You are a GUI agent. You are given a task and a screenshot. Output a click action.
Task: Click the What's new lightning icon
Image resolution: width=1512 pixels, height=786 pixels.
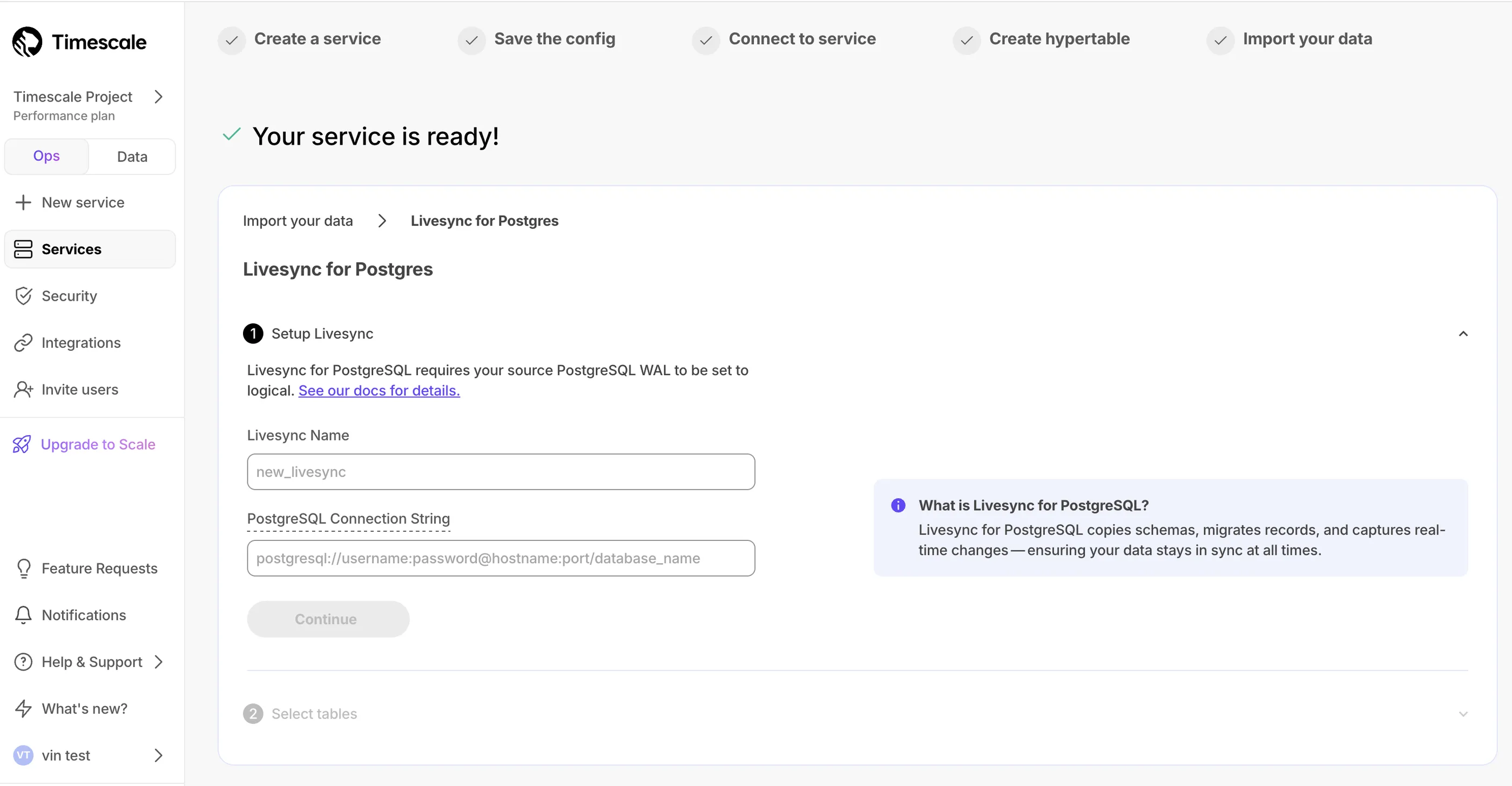23,709
